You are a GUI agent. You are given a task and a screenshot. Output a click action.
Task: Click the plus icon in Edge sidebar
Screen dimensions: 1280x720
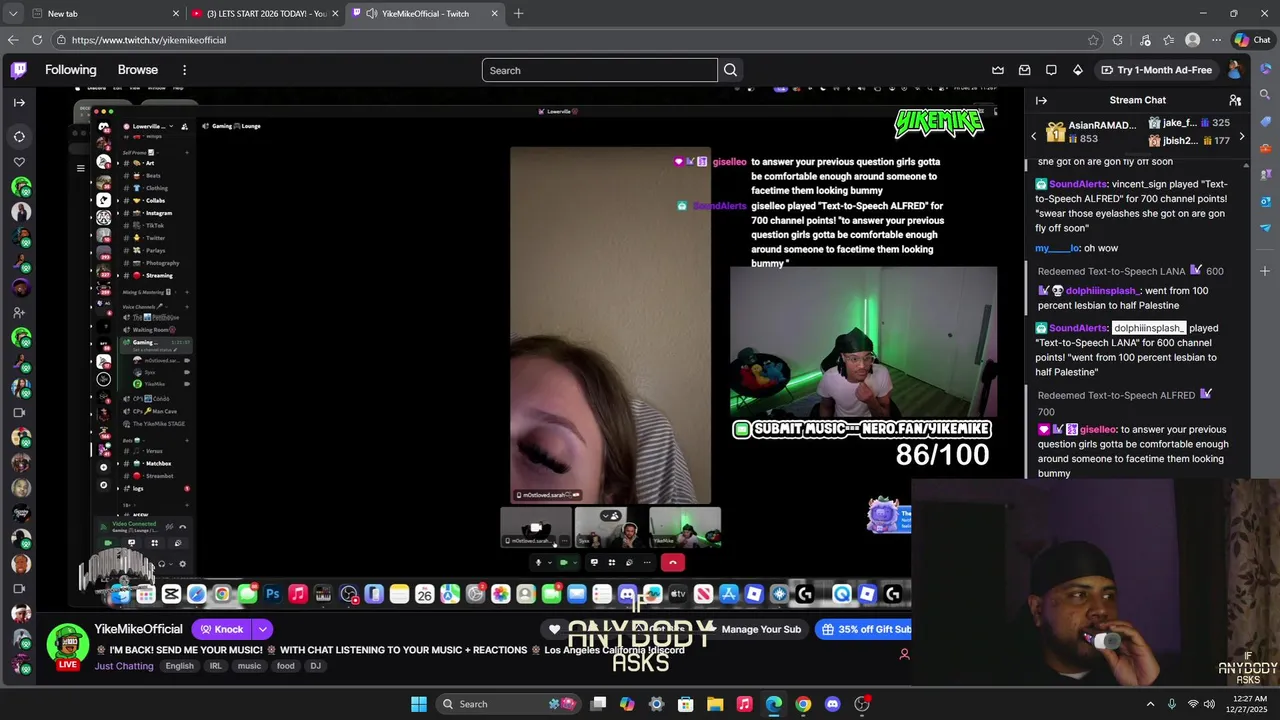click(1265, 271)
